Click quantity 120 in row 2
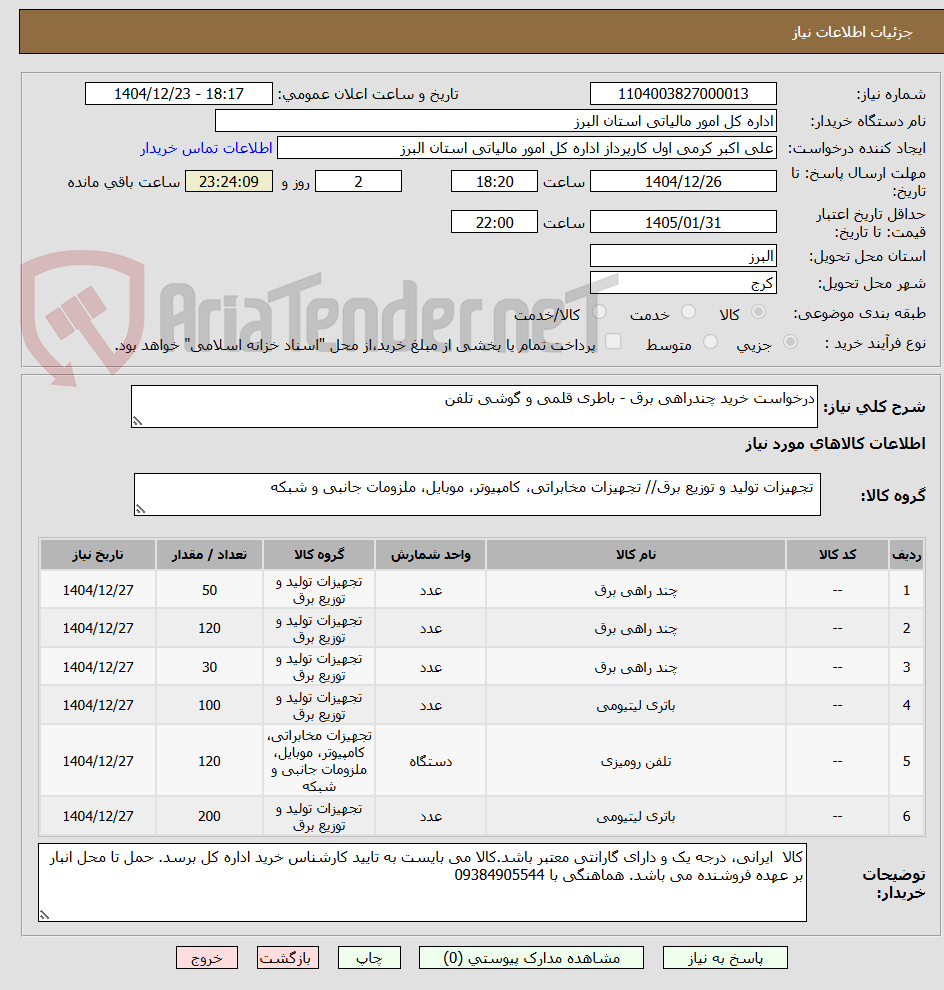Screen dimensions: 944x990 click(x=209, y=628)
